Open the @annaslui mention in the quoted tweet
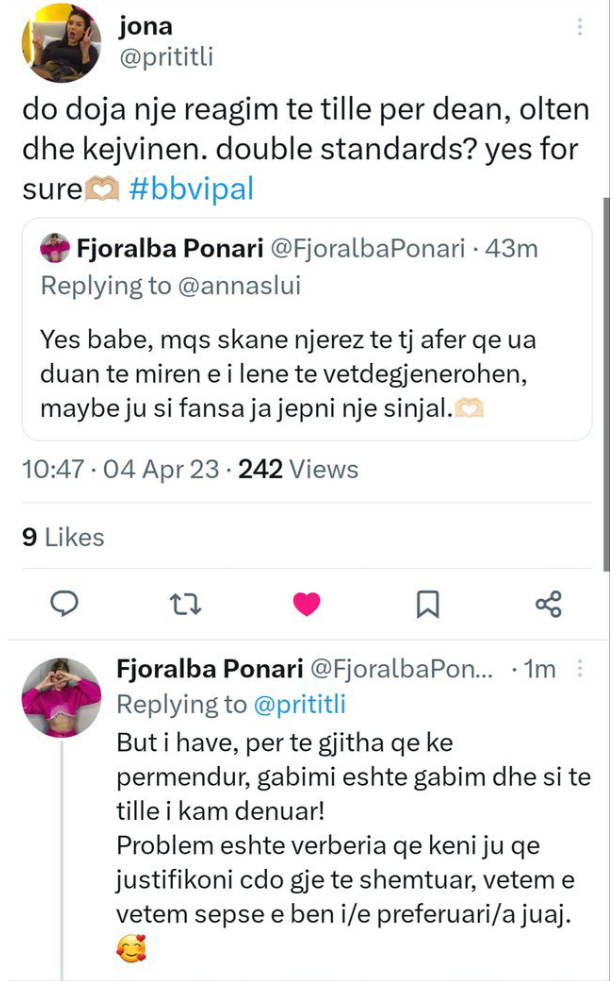614x981 pixels. tap(239, 286)
